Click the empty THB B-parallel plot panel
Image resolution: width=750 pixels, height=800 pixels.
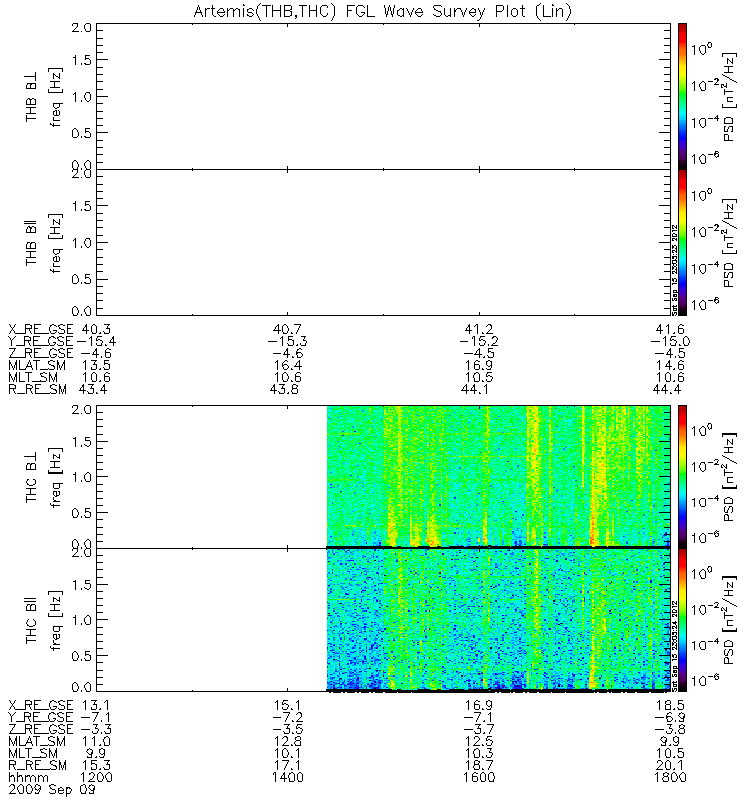[384, 242]
